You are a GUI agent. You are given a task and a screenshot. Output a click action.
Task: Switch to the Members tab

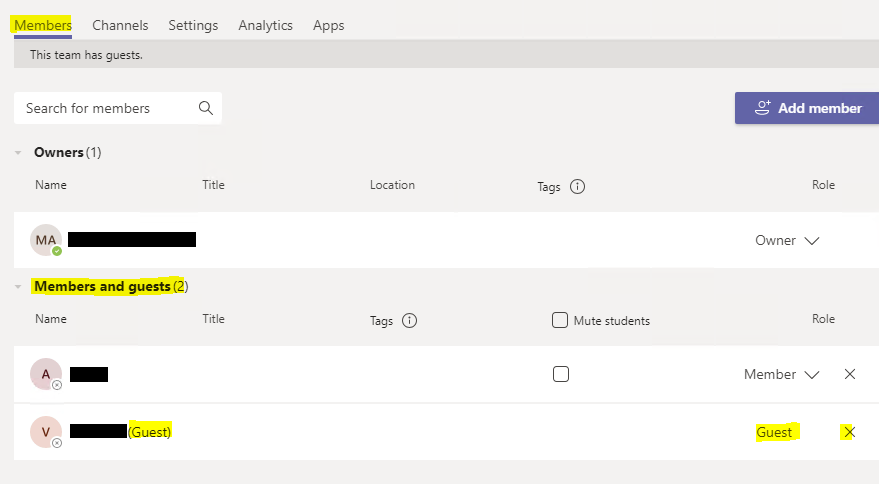tap(43, 25)
